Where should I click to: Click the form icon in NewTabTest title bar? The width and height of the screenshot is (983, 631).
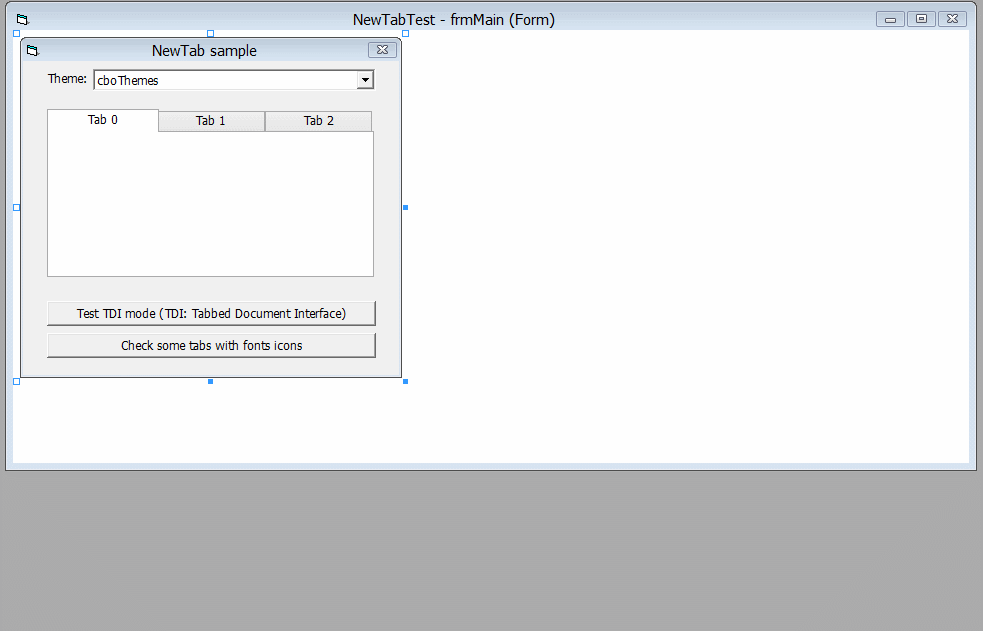coord(23,20)
